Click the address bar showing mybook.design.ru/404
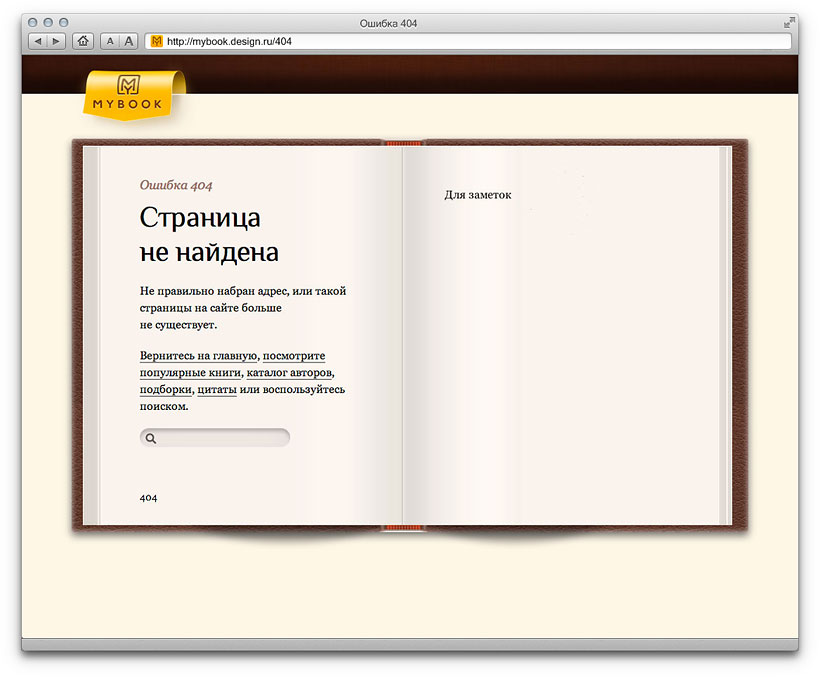Screen dimensions: 820x677 coord(300,41)
